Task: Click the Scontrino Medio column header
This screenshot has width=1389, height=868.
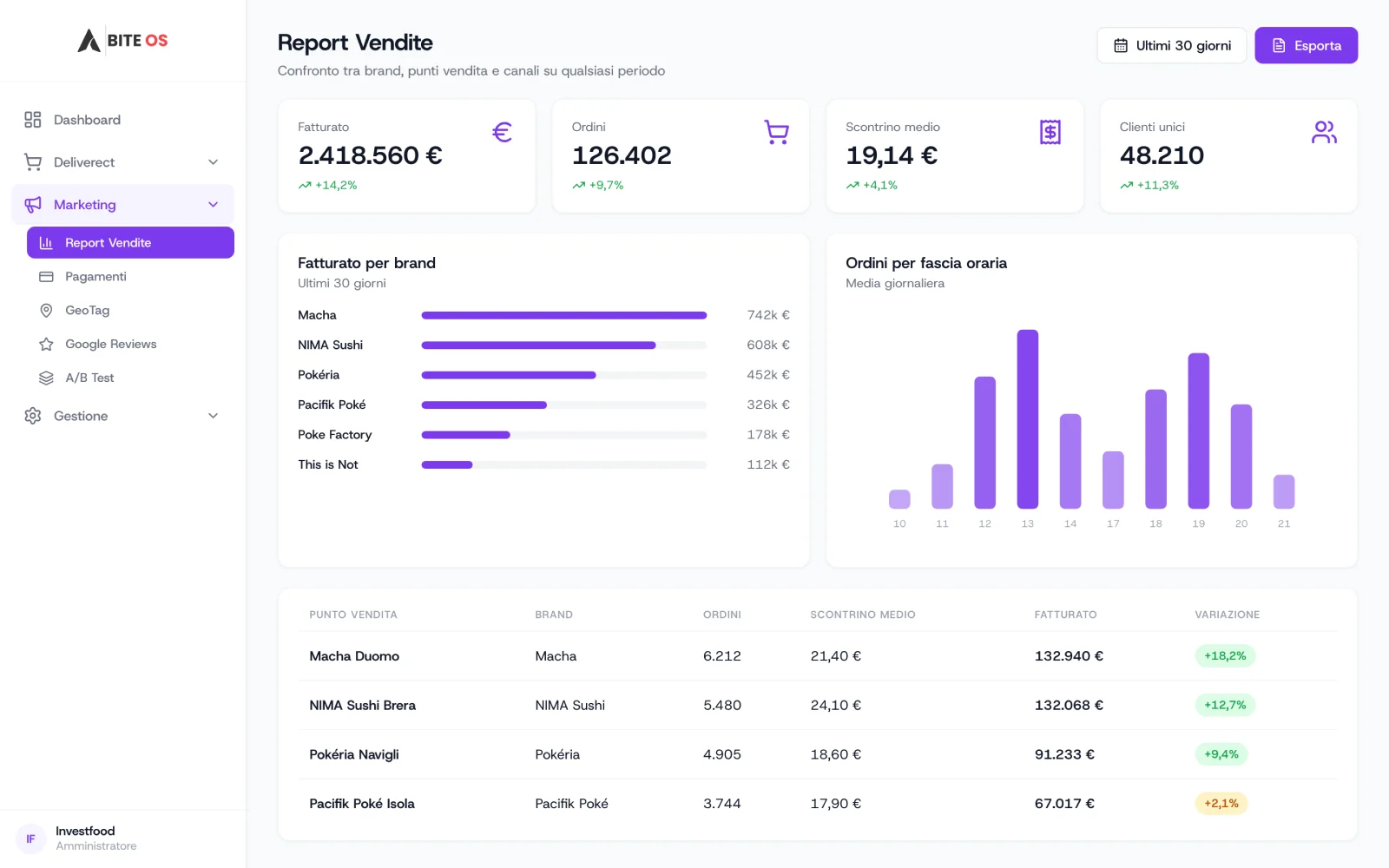Action: (863, 615)
